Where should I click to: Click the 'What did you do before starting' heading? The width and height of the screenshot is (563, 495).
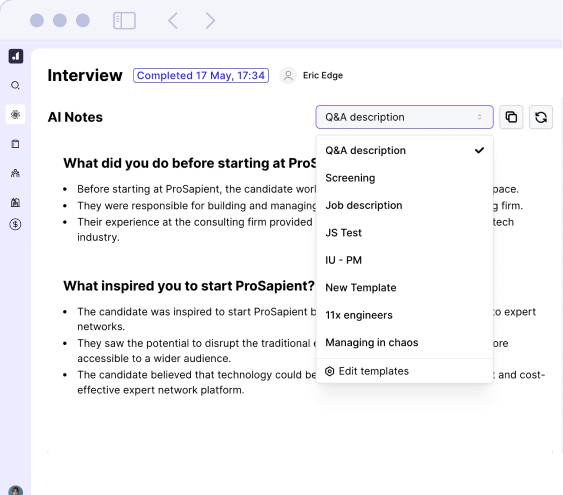pyautogui.click(x=190, y=163)
